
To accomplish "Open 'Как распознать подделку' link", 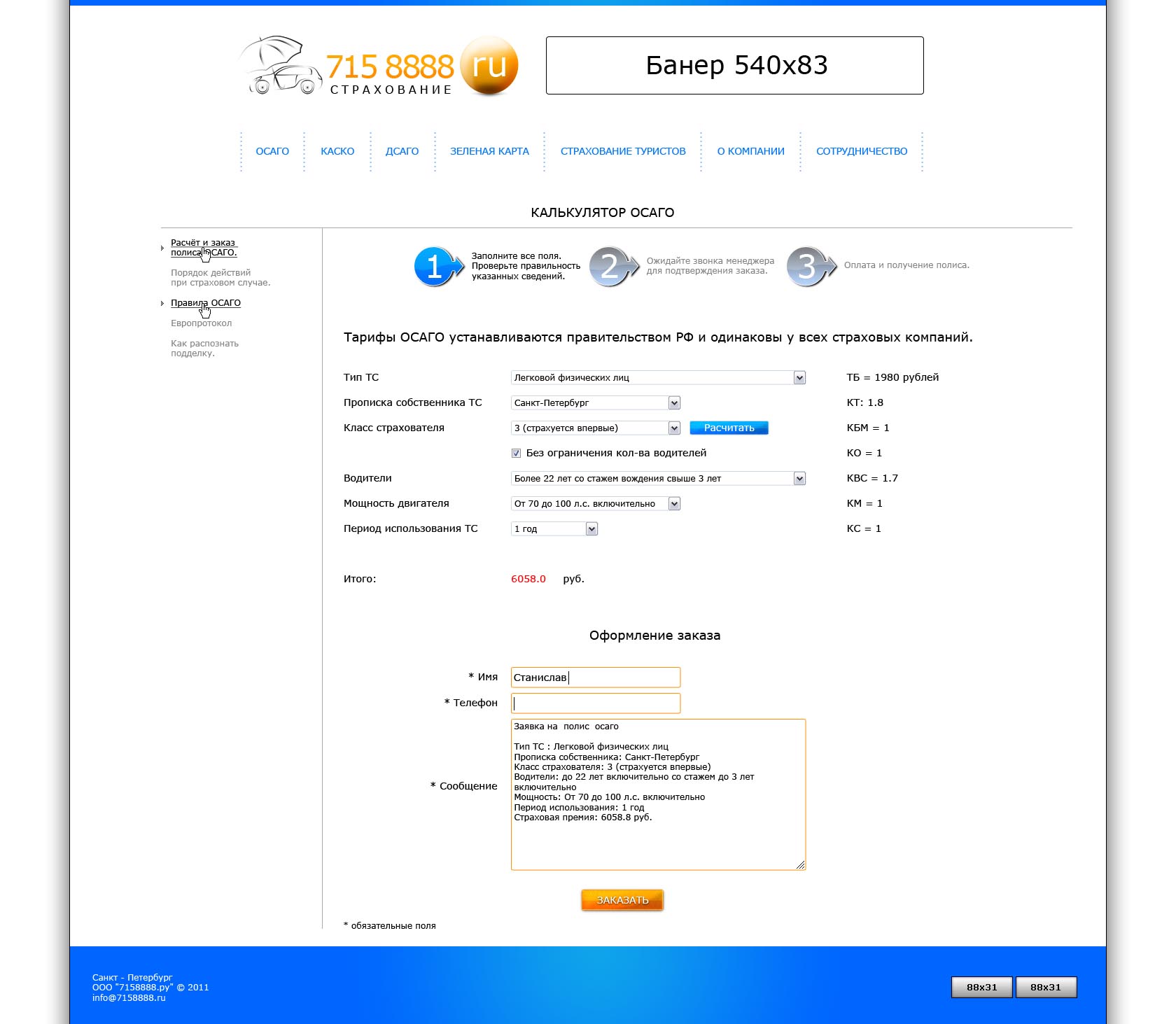I will coord(205,349).
